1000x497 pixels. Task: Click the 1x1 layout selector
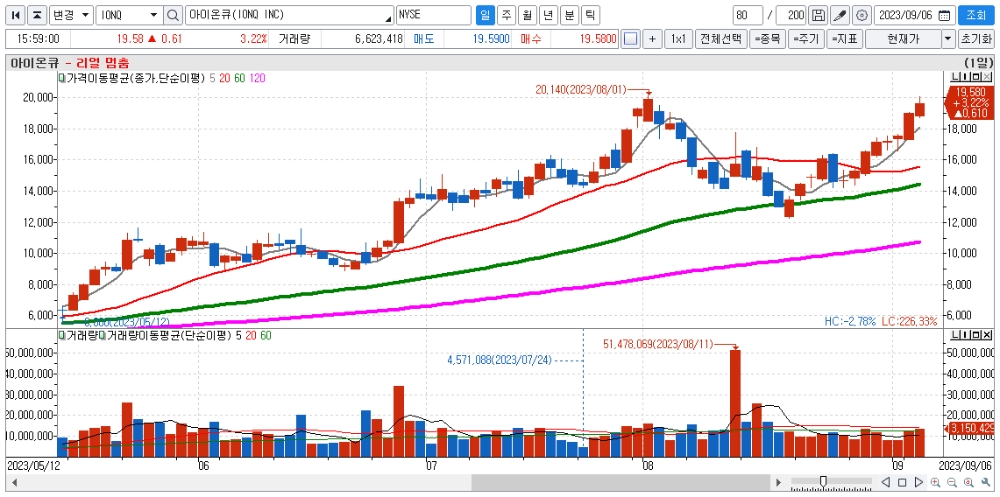tap(678, 39)
